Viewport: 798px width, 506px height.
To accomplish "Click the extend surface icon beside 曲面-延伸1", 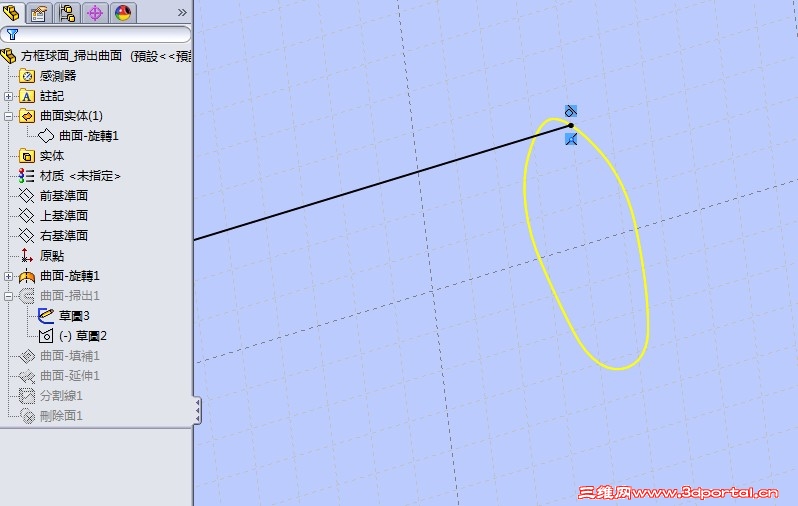I will pos(26,376).
